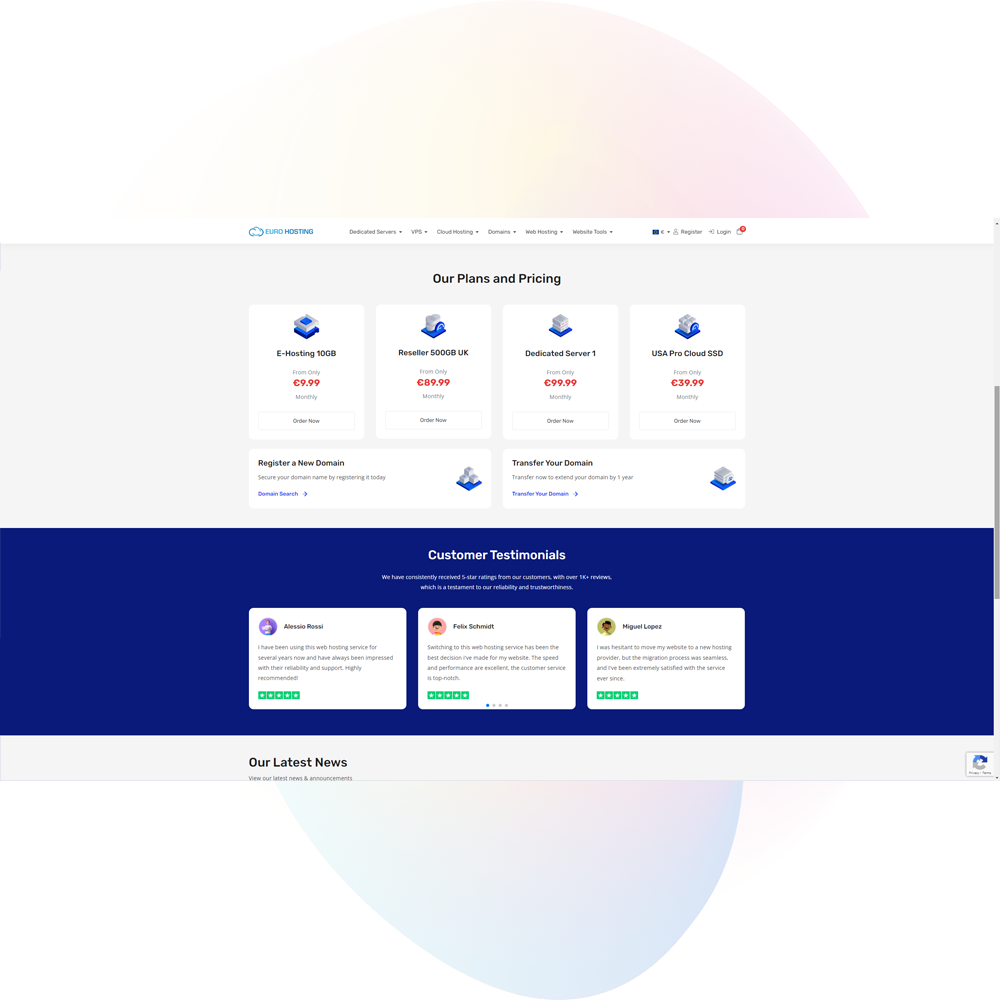1000x1000 pixels.
Task: Select the Website Tools menu
Action: point(592,231)
